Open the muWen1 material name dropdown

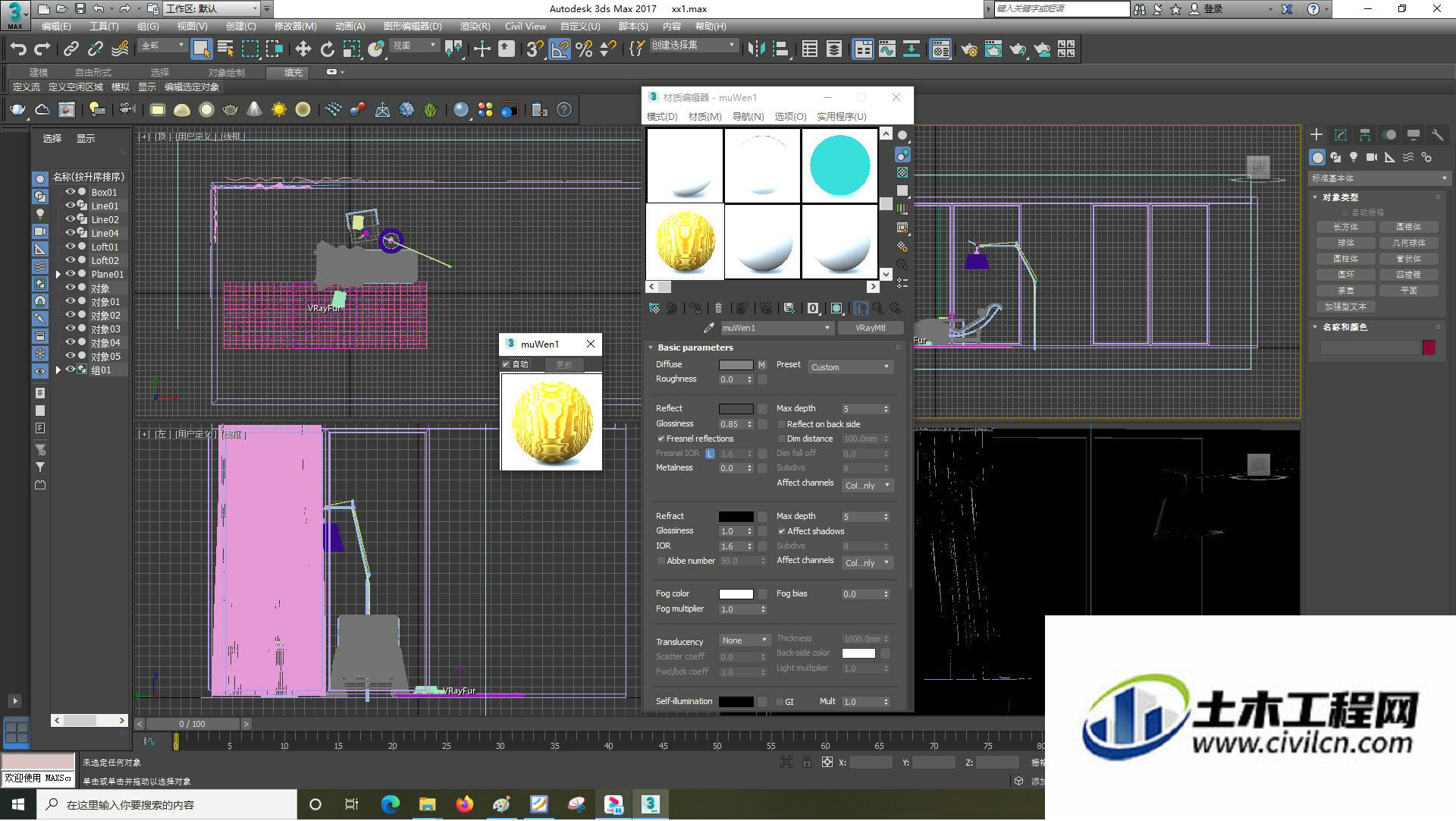pos(776,328)
